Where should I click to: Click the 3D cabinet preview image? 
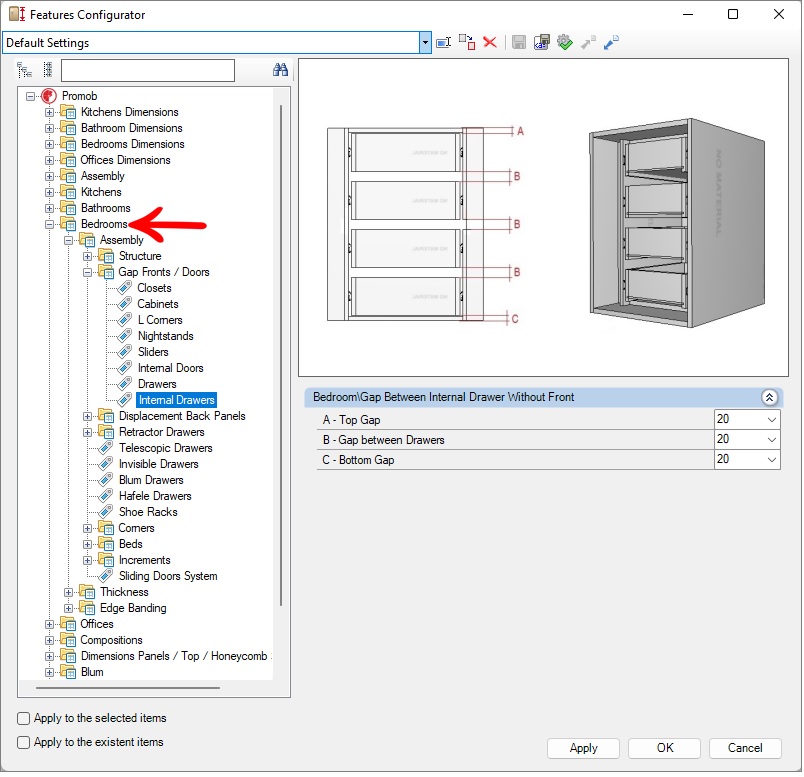(x=677, y=223)
